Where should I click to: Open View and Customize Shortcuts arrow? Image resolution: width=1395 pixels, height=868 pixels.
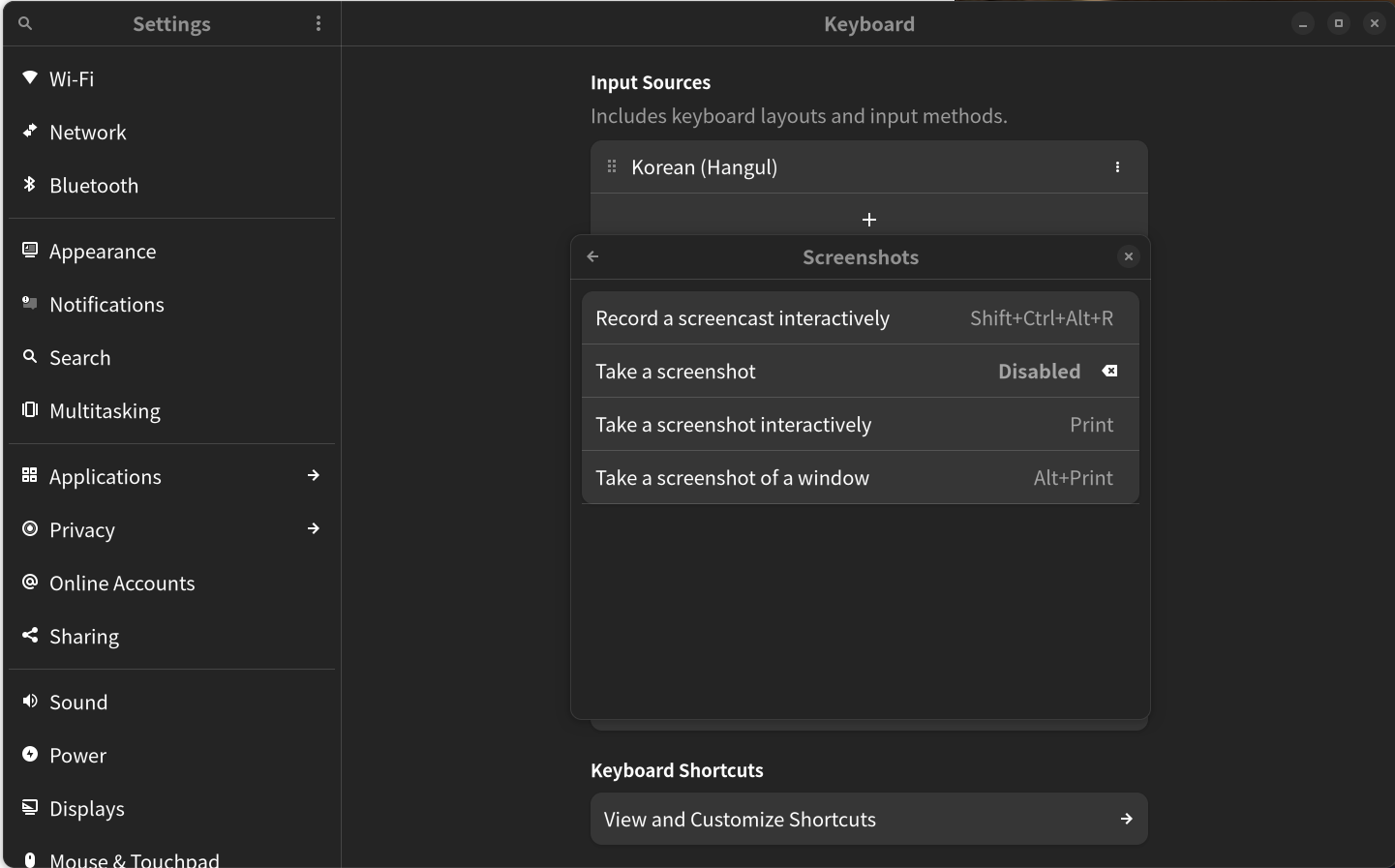[1126, 819]
